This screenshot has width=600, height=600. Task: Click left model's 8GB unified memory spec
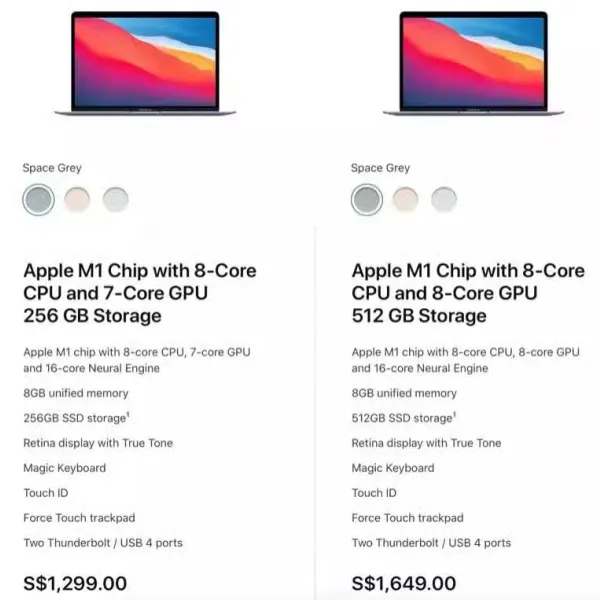[76, 393]
